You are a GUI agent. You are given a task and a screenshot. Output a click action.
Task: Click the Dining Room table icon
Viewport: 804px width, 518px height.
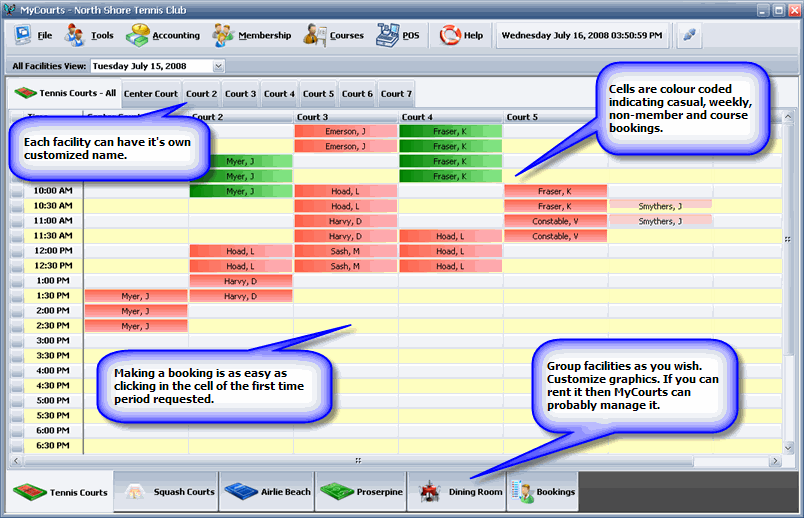pos(430,491)
